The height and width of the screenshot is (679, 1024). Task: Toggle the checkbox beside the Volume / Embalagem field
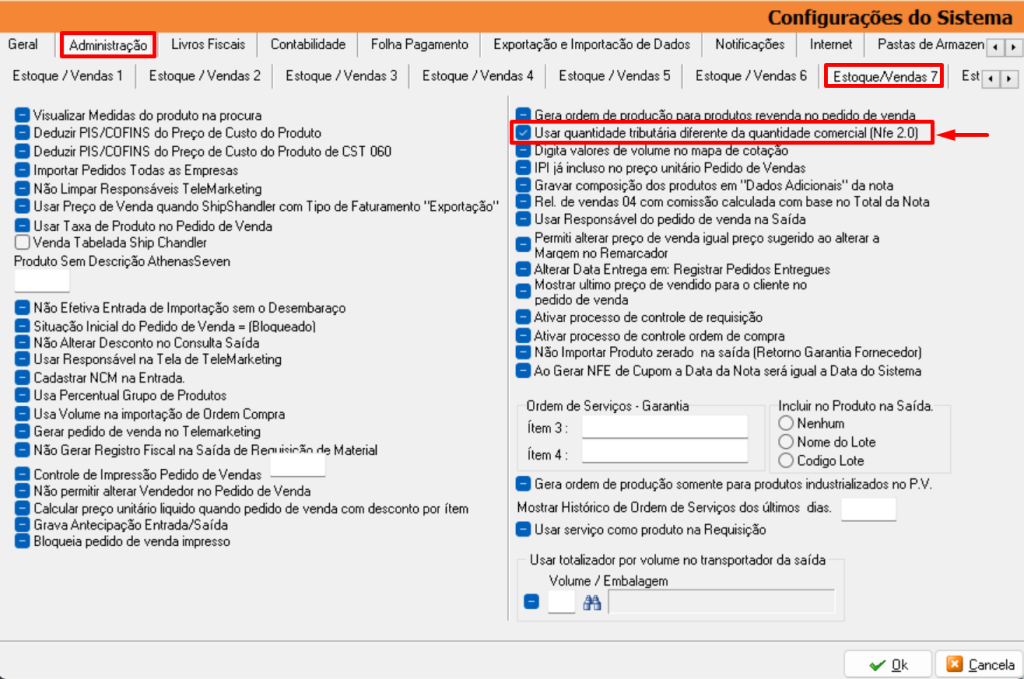(x=532, y=601)
